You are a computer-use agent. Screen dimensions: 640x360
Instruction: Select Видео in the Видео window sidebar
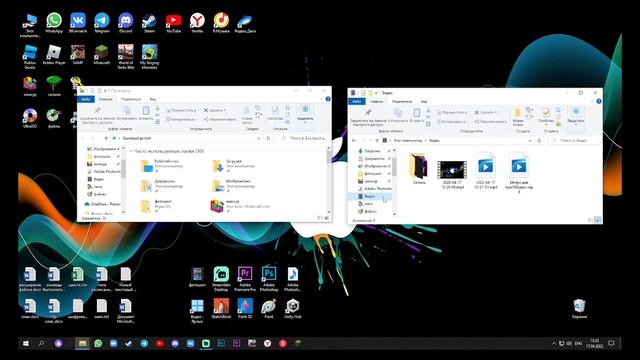(x=369, y=196)
